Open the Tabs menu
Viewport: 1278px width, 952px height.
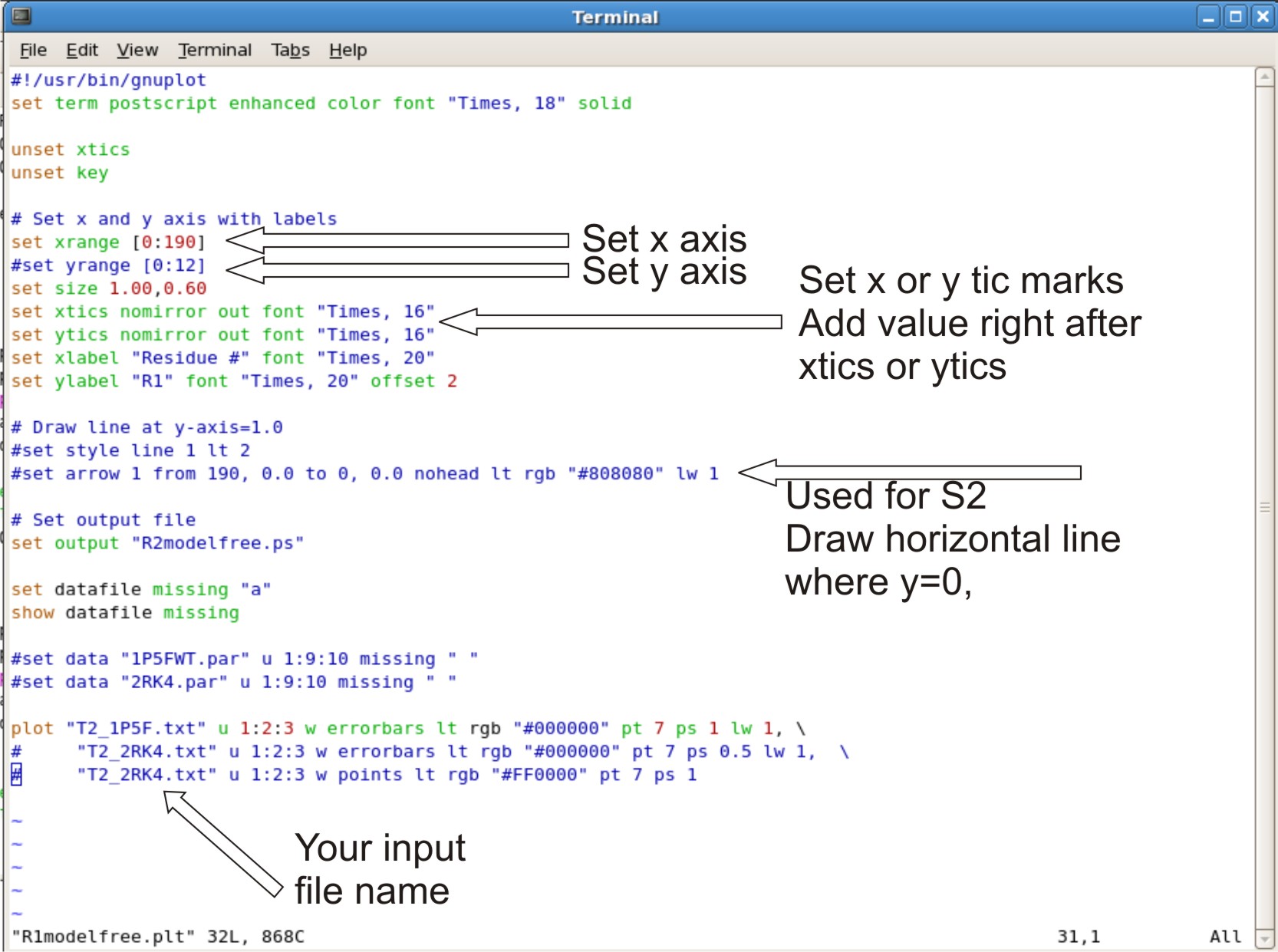click(x=290, y=51)
